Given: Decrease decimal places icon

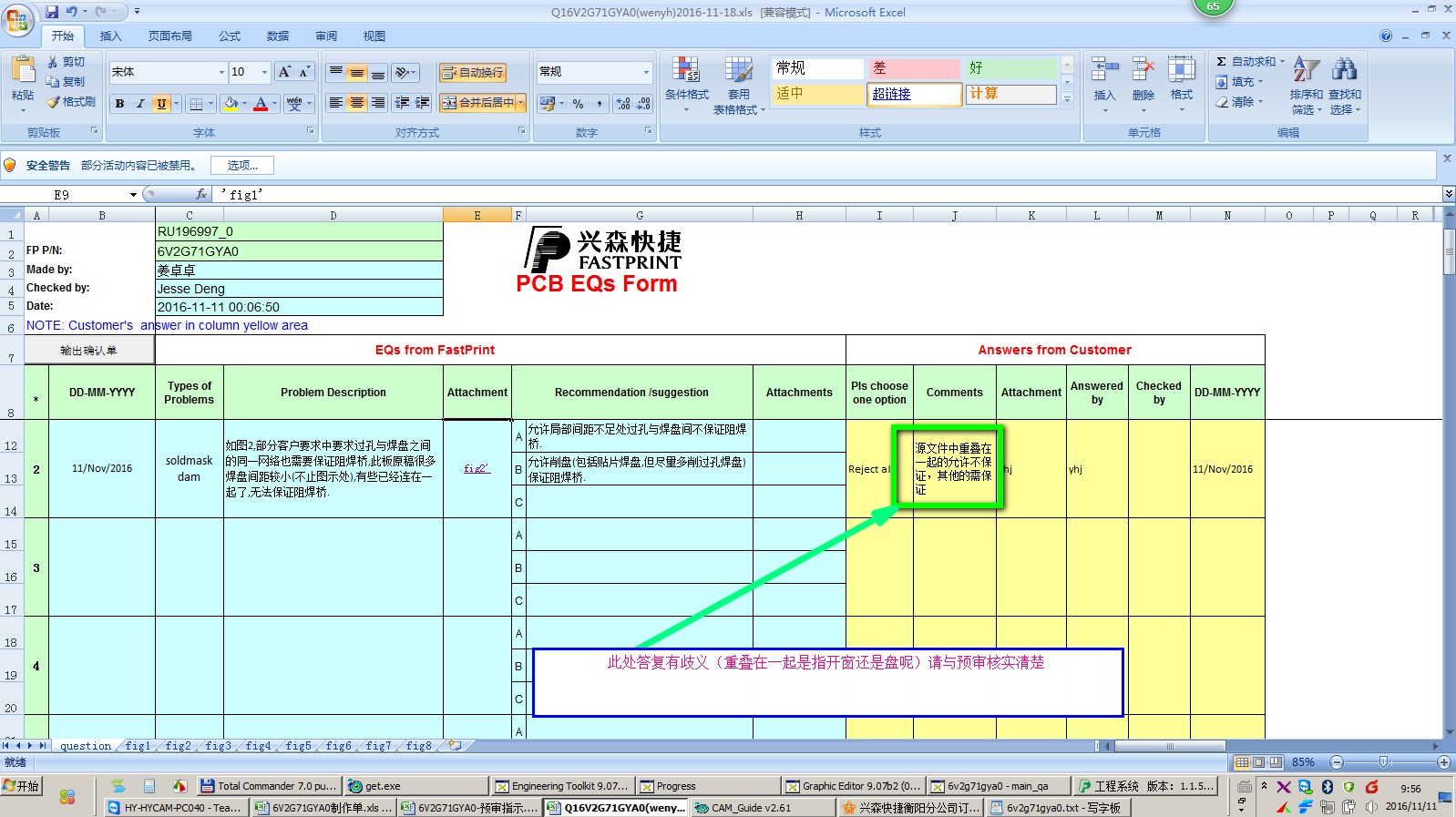Looking at the screenshot, I should pos(643,104).
